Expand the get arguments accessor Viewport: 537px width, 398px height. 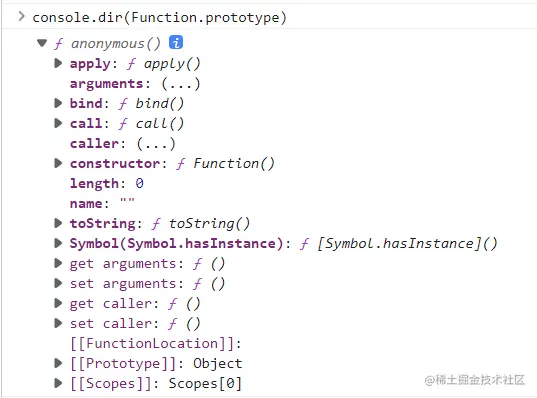[x=58, y=263]
